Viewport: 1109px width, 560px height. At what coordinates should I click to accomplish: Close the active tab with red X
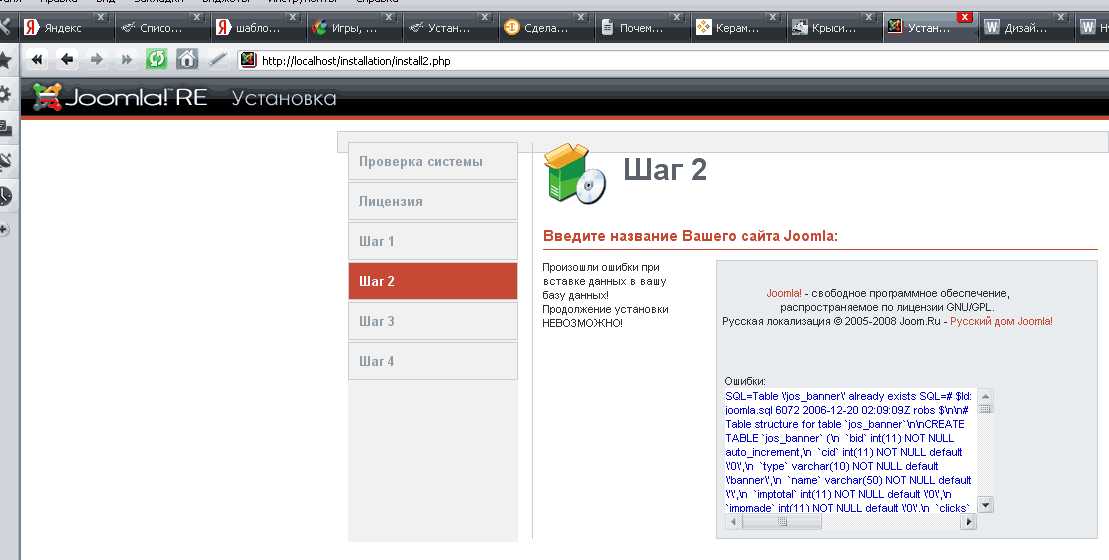pyautogui.click(x=964, y=17)
